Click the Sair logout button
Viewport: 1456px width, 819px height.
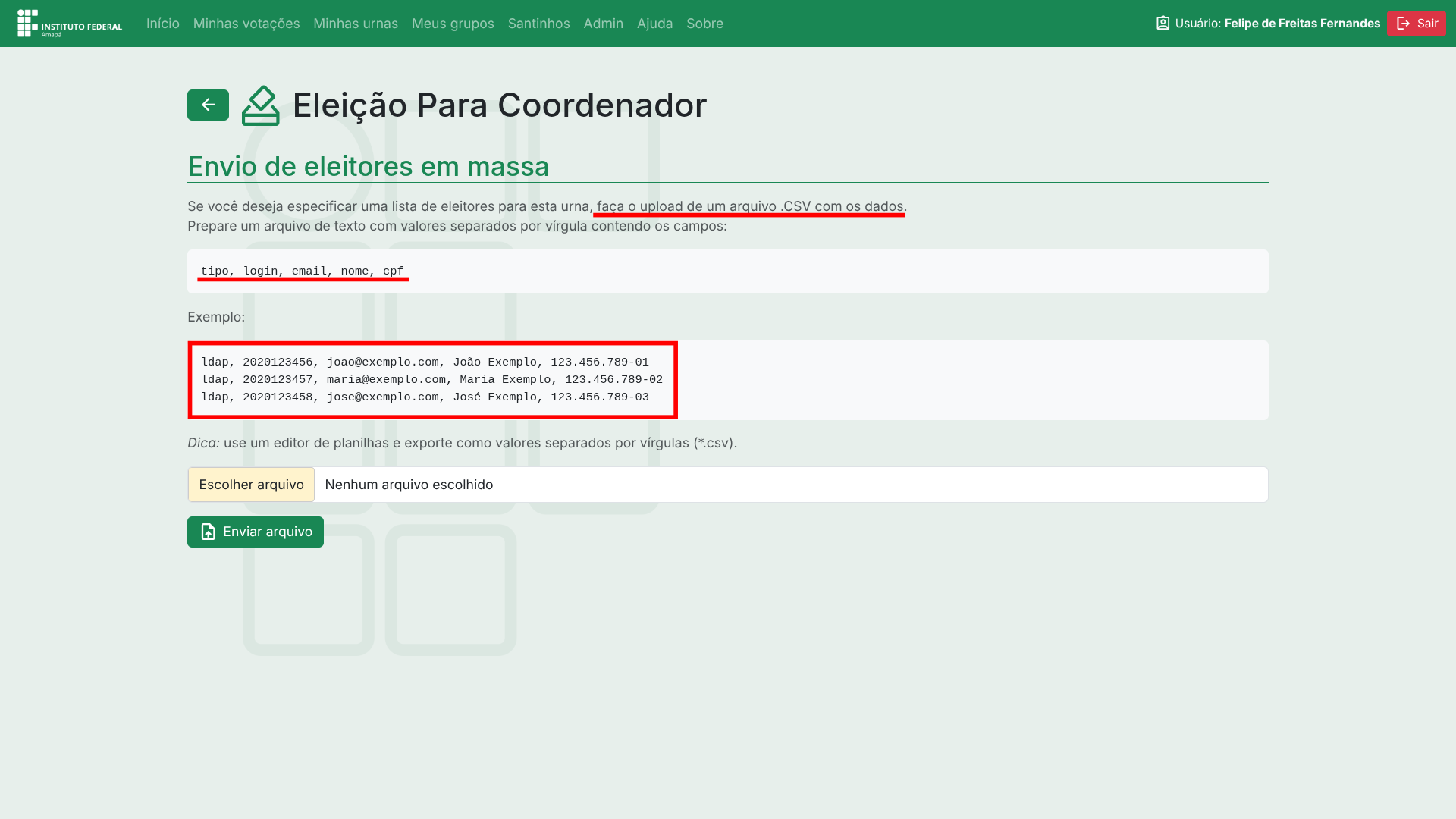click(x=1417, y=23)
